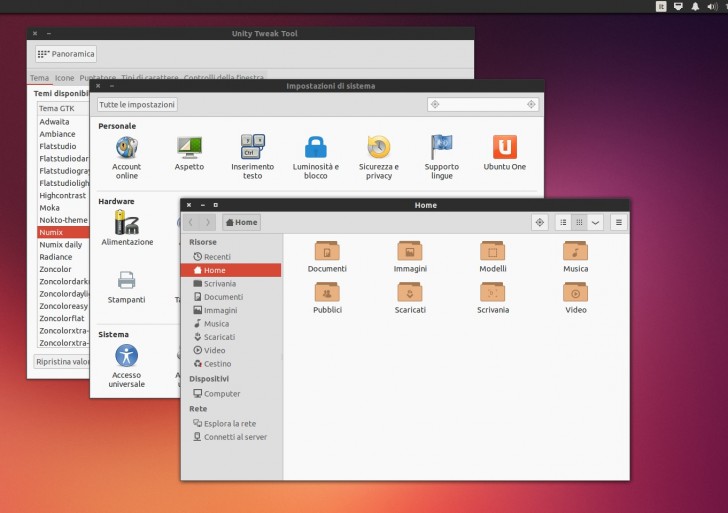728x513 pixels.
Task: Open the Scaricati folder icon
Action: [409, 293]
